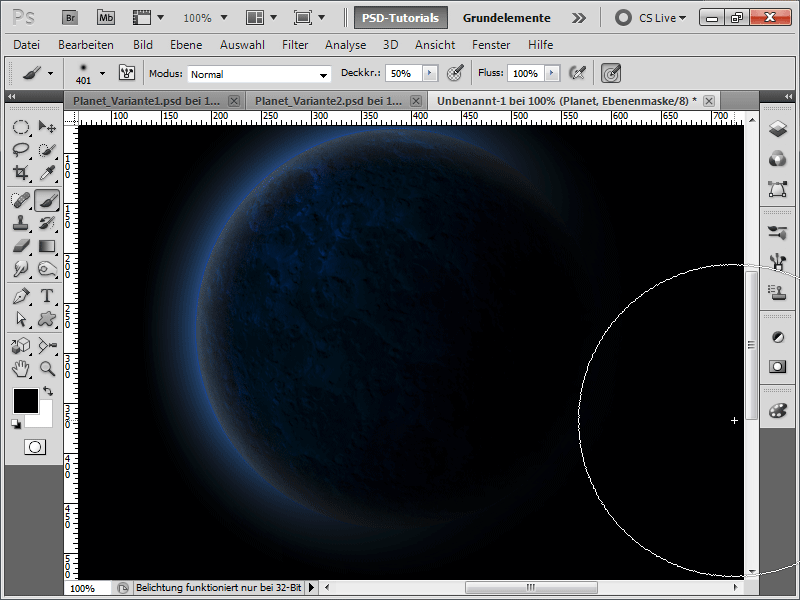
Task: Select the Pen tool
Action: click(20, 296)
